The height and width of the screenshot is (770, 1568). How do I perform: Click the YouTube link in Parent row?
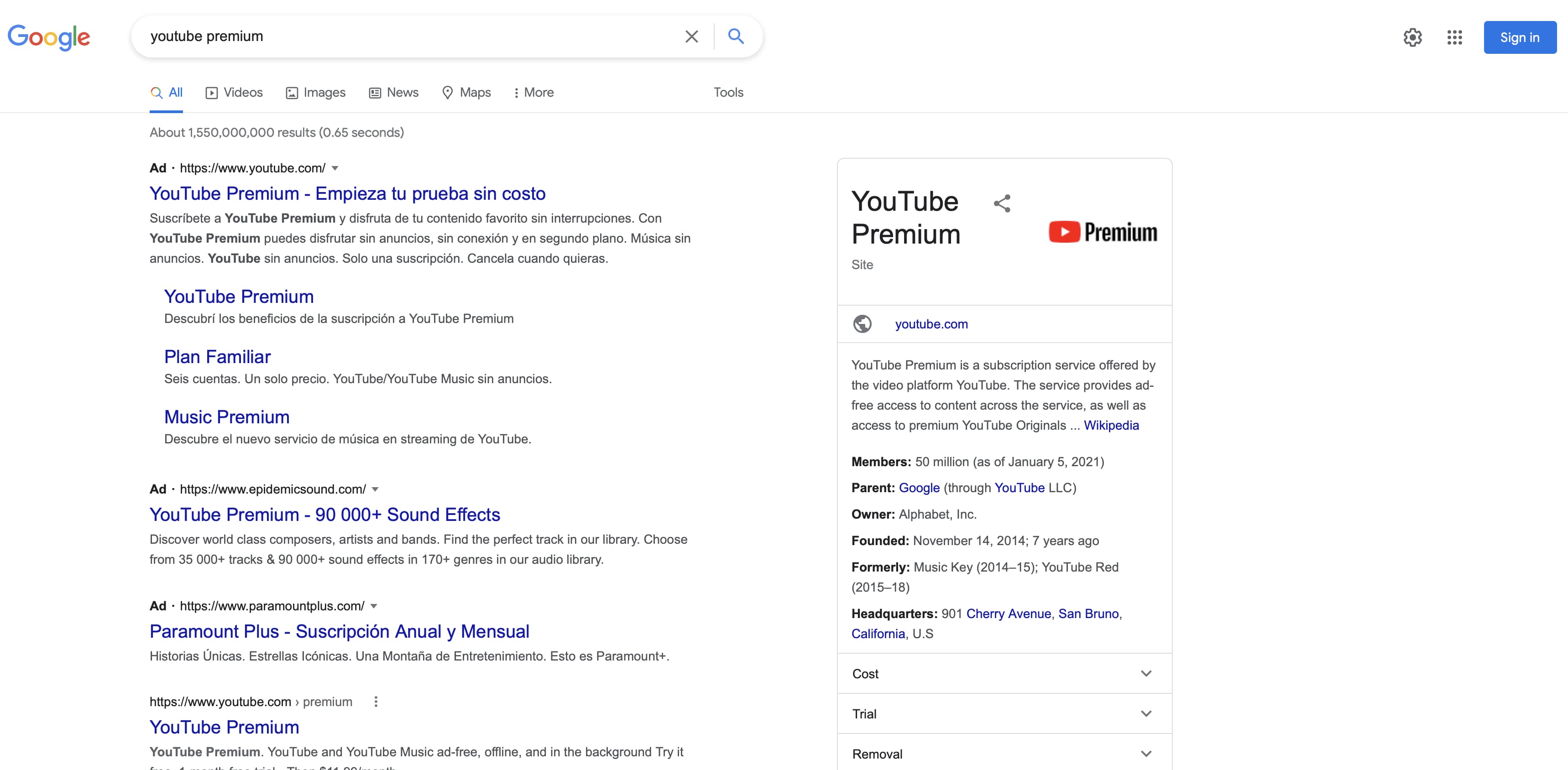(1019, 488)
